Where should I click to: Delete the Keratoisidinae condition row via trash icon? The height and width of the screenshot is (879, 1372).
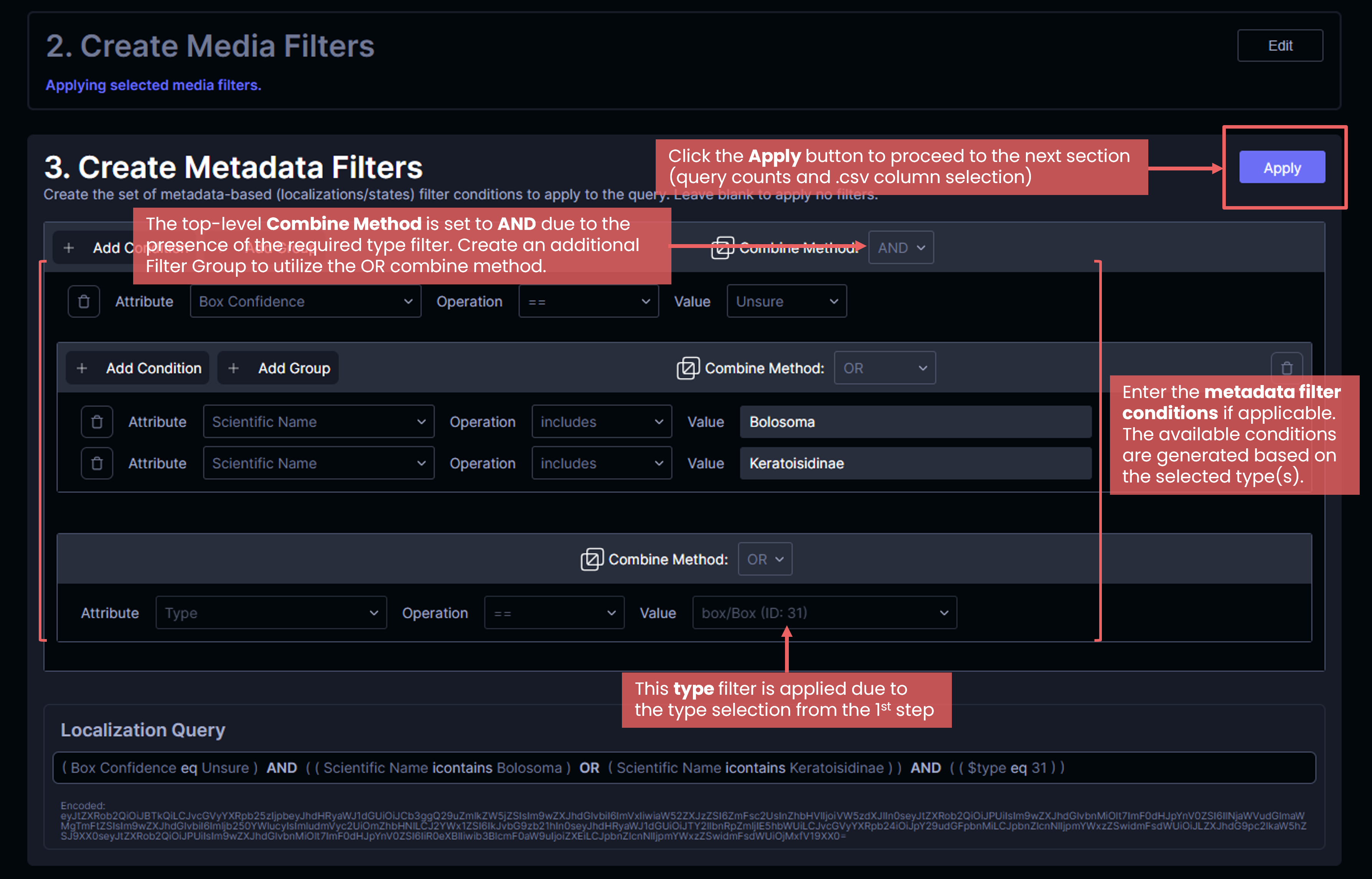pos(97,463)
